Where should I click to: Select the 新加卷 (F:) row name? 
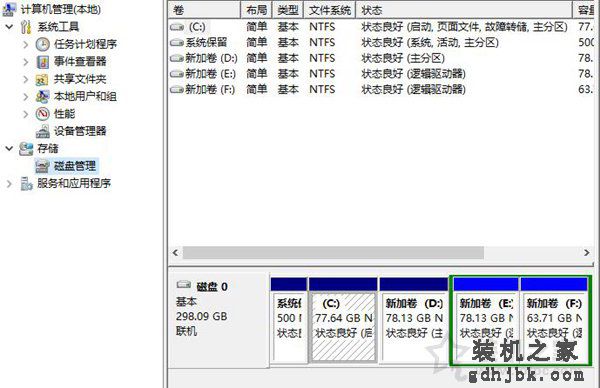[x=210, y=90]
